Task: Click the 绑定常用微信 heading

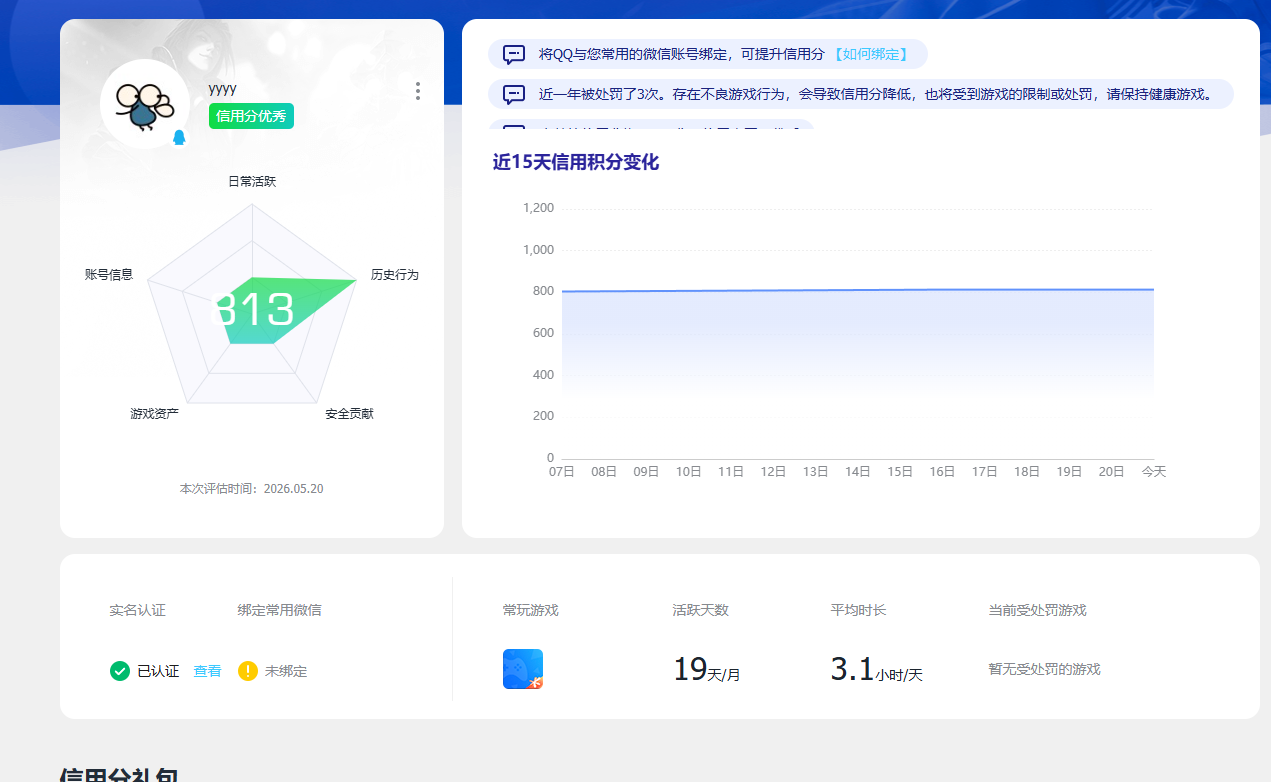Action: (279, 610)
